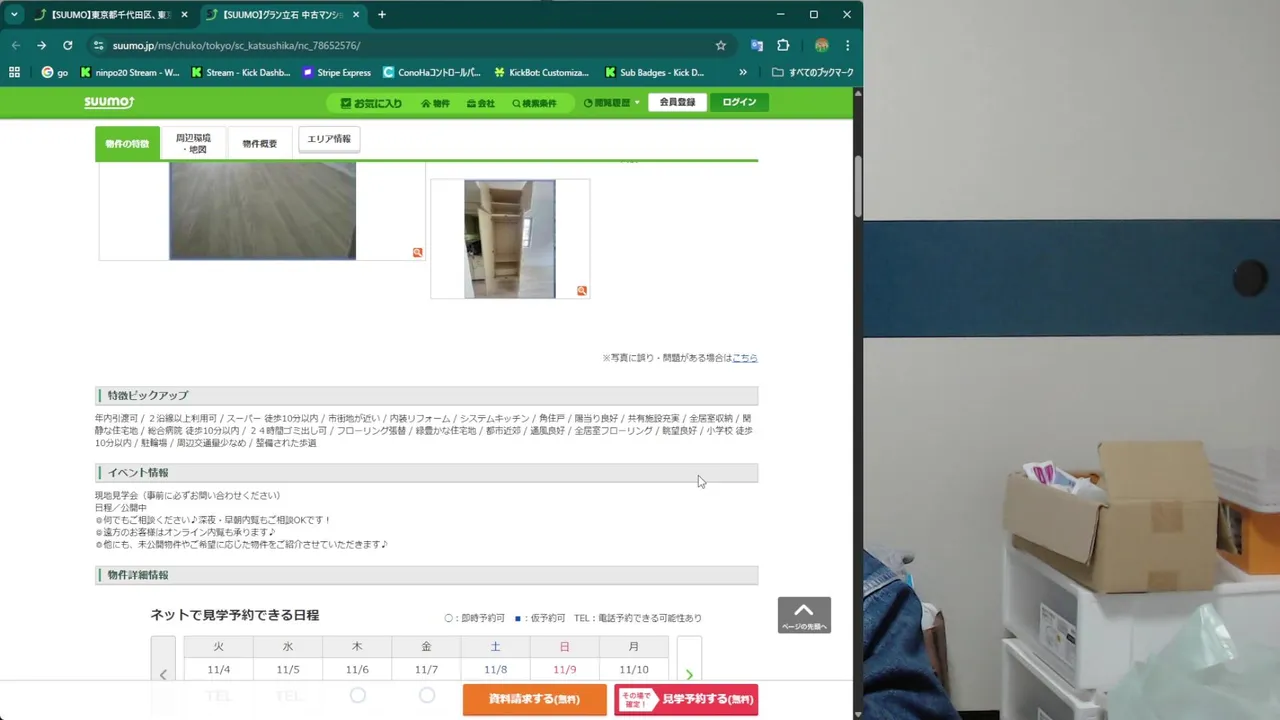
Task: Enlarge flooring photo via magnifier icon
Action: coord(417,253)
